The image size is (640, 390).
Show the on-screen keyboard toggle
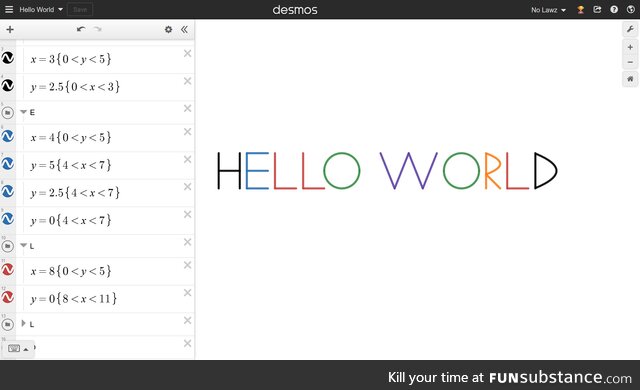(18, 349)
